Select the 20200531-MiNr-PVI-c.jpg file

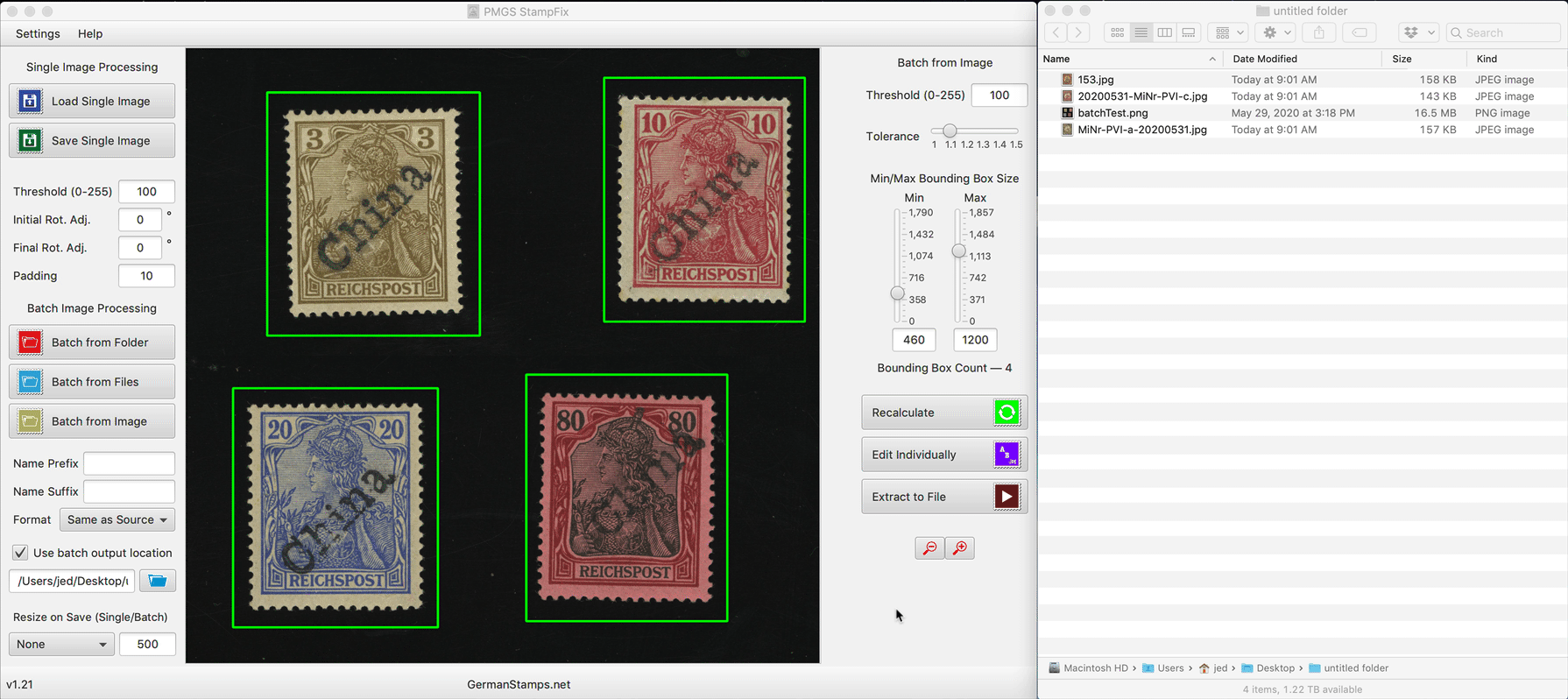[x=1303, y=95]
